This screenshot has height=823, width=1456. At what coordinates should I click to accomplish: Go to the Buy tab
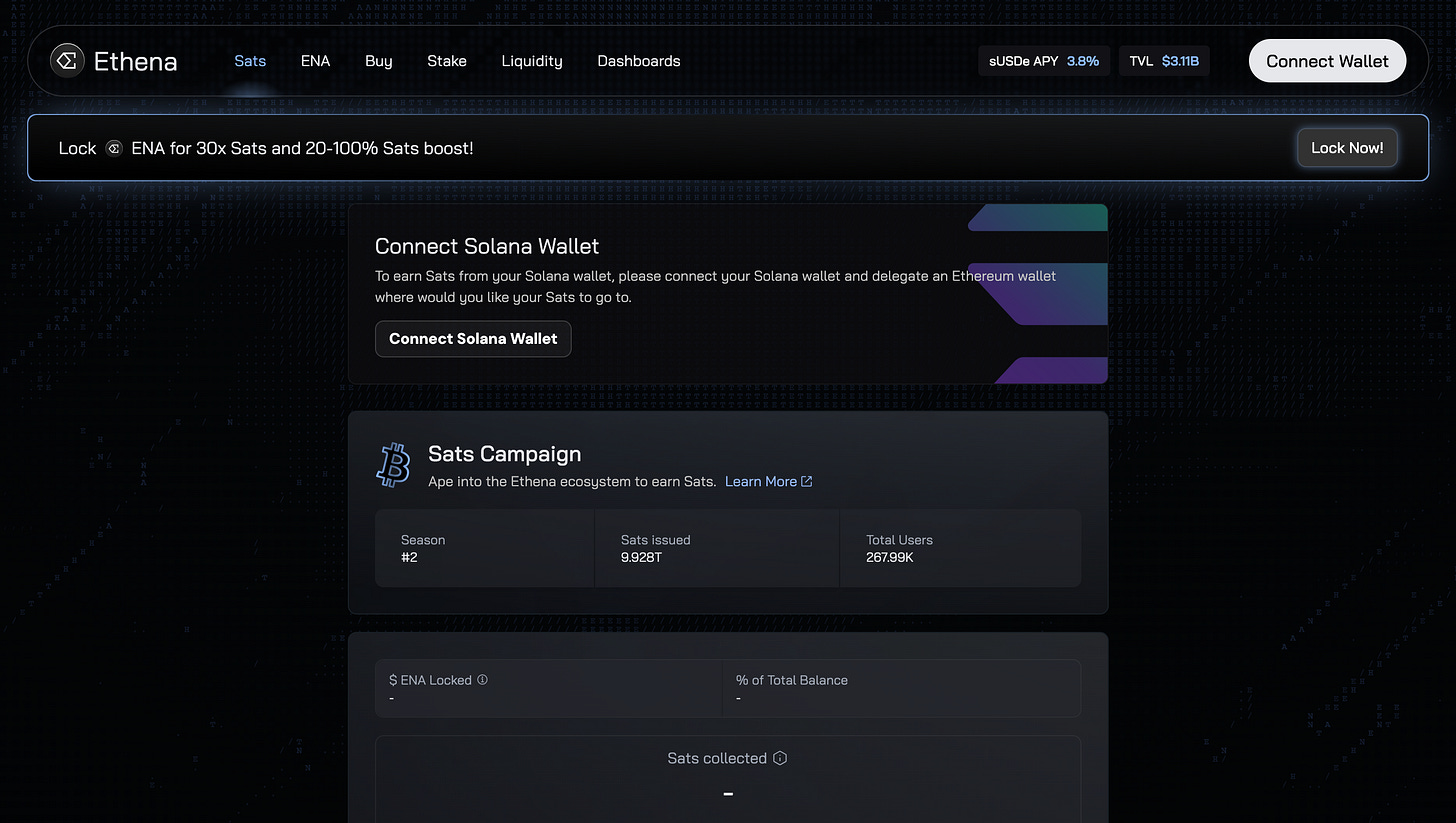pos(379,61)
